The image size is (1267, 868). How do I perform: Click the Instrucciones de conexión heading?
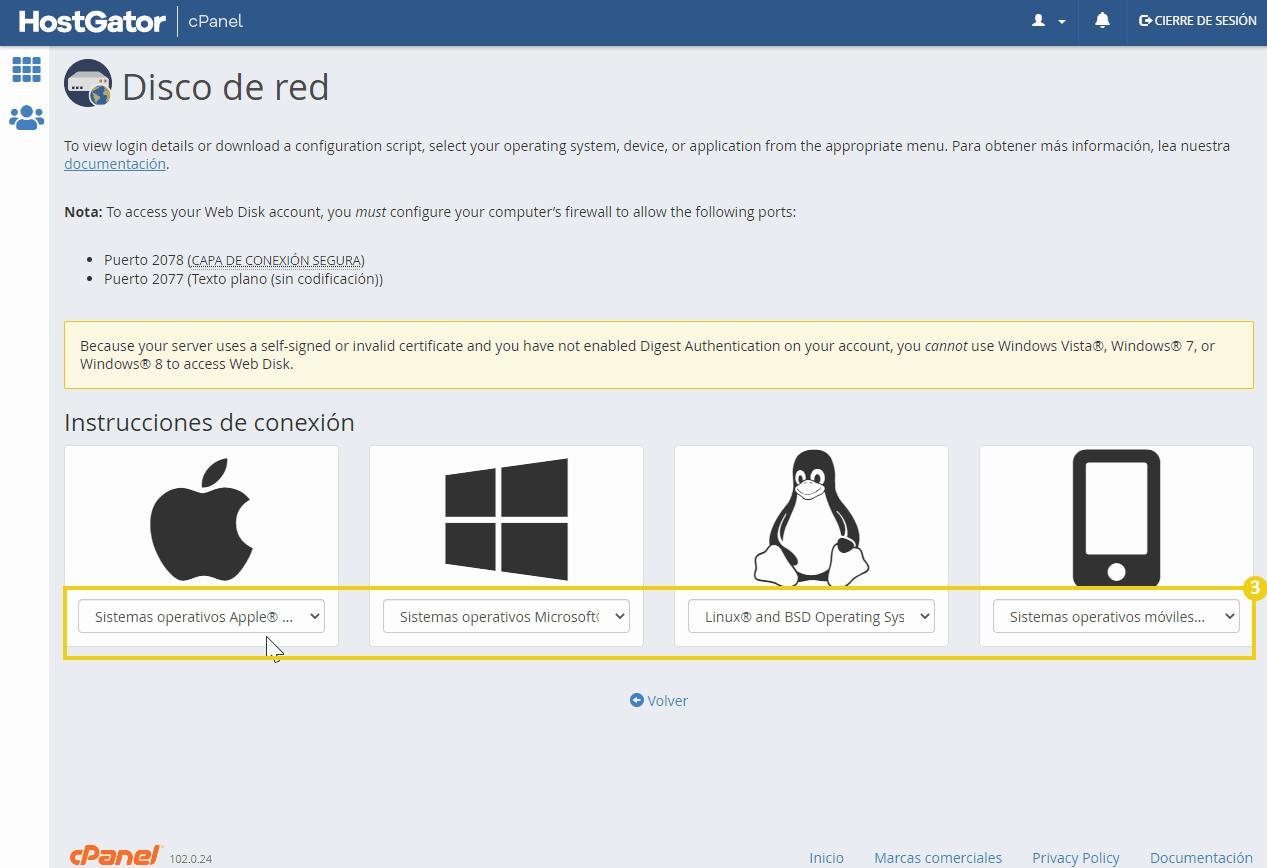coord(209,422)
